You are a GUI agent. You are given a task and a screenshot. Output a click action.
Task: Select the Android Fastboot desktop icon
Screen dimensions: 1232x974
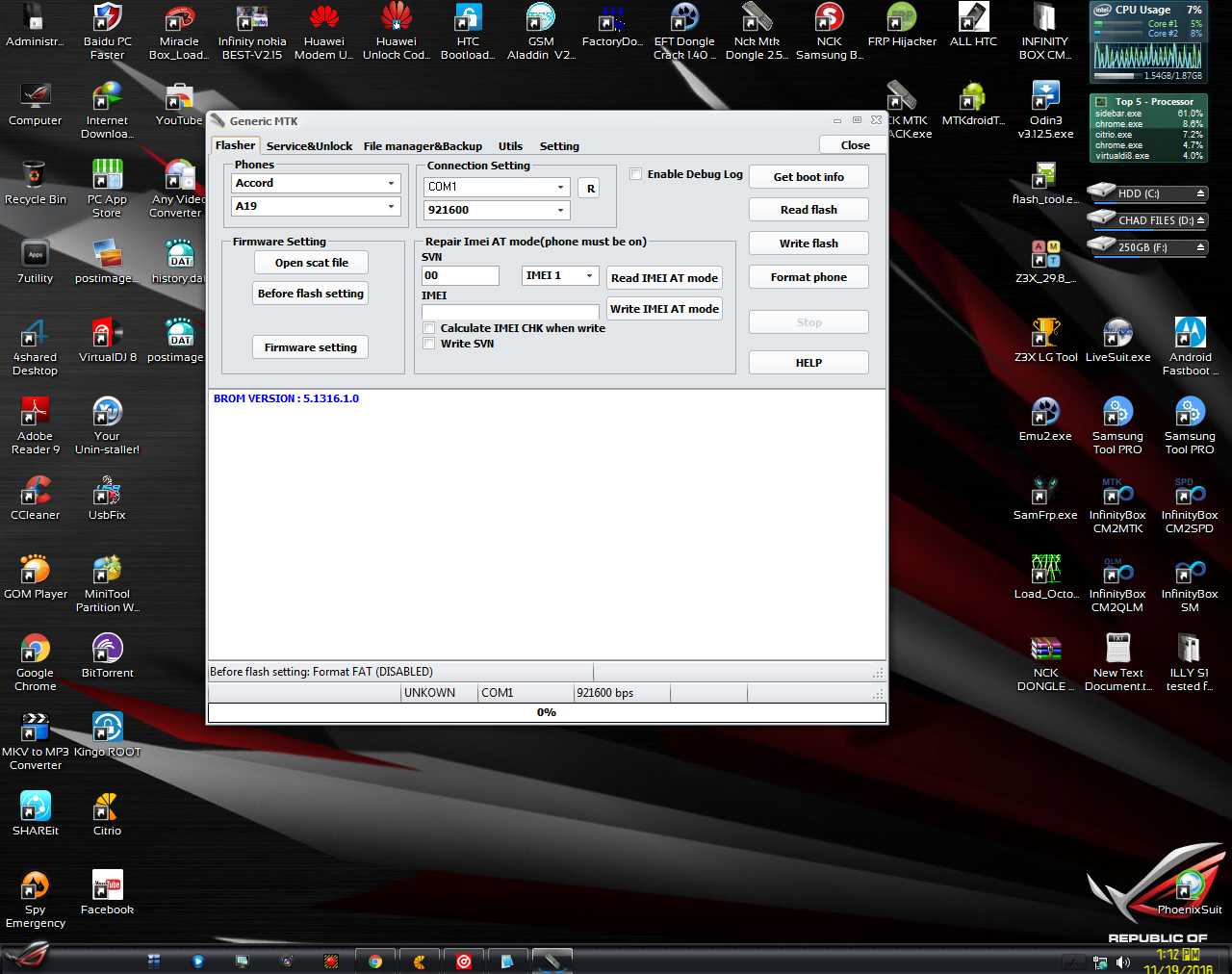1190,347
